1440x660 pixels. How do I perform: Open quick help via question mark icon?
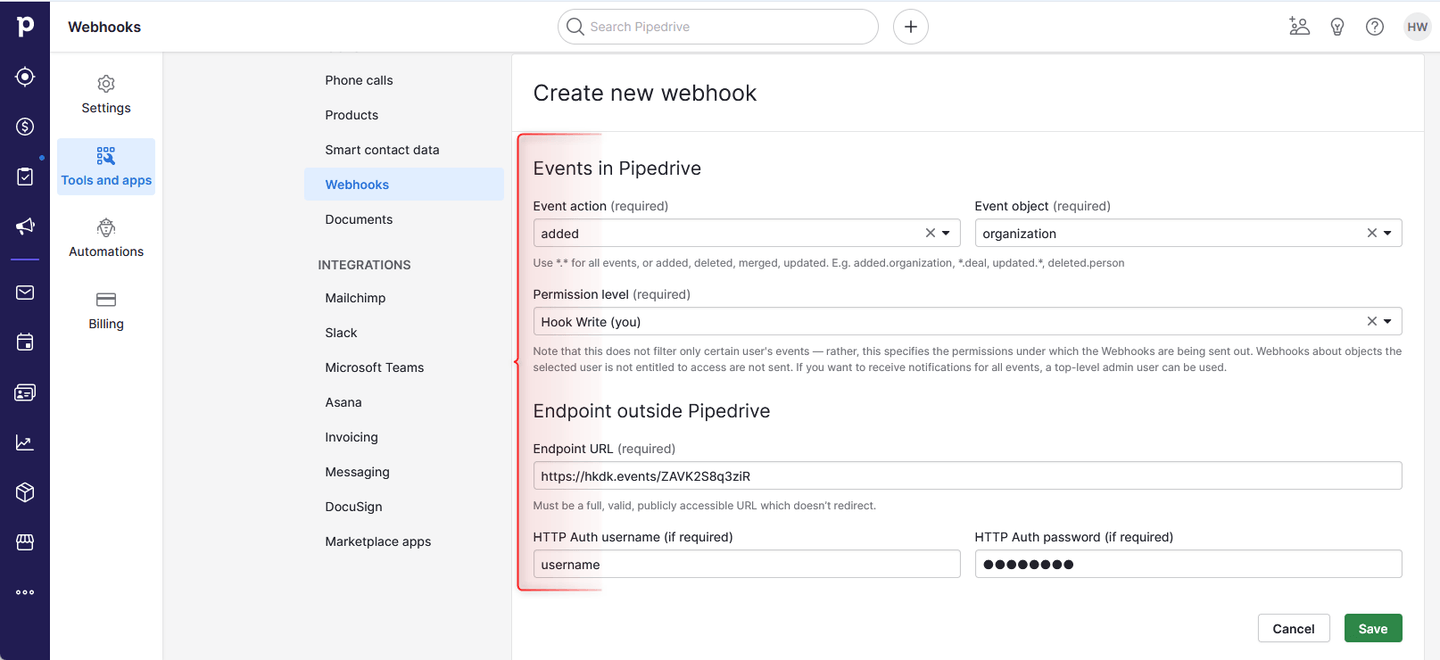point(1374,26)
